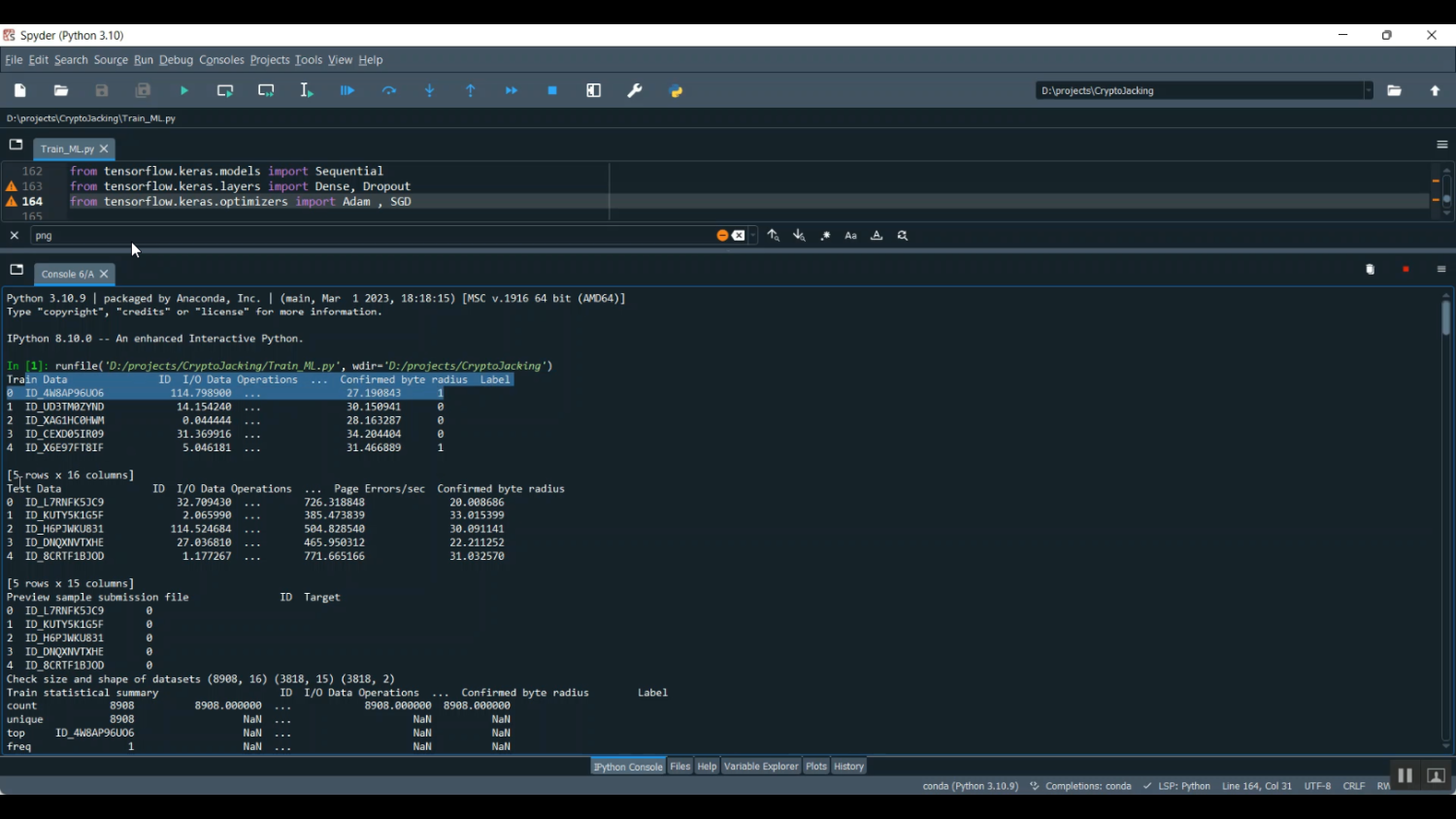This screenshot has width=1456, height=819.
Task: Expand the working directory dropdown
Action: pos(1368,91)
